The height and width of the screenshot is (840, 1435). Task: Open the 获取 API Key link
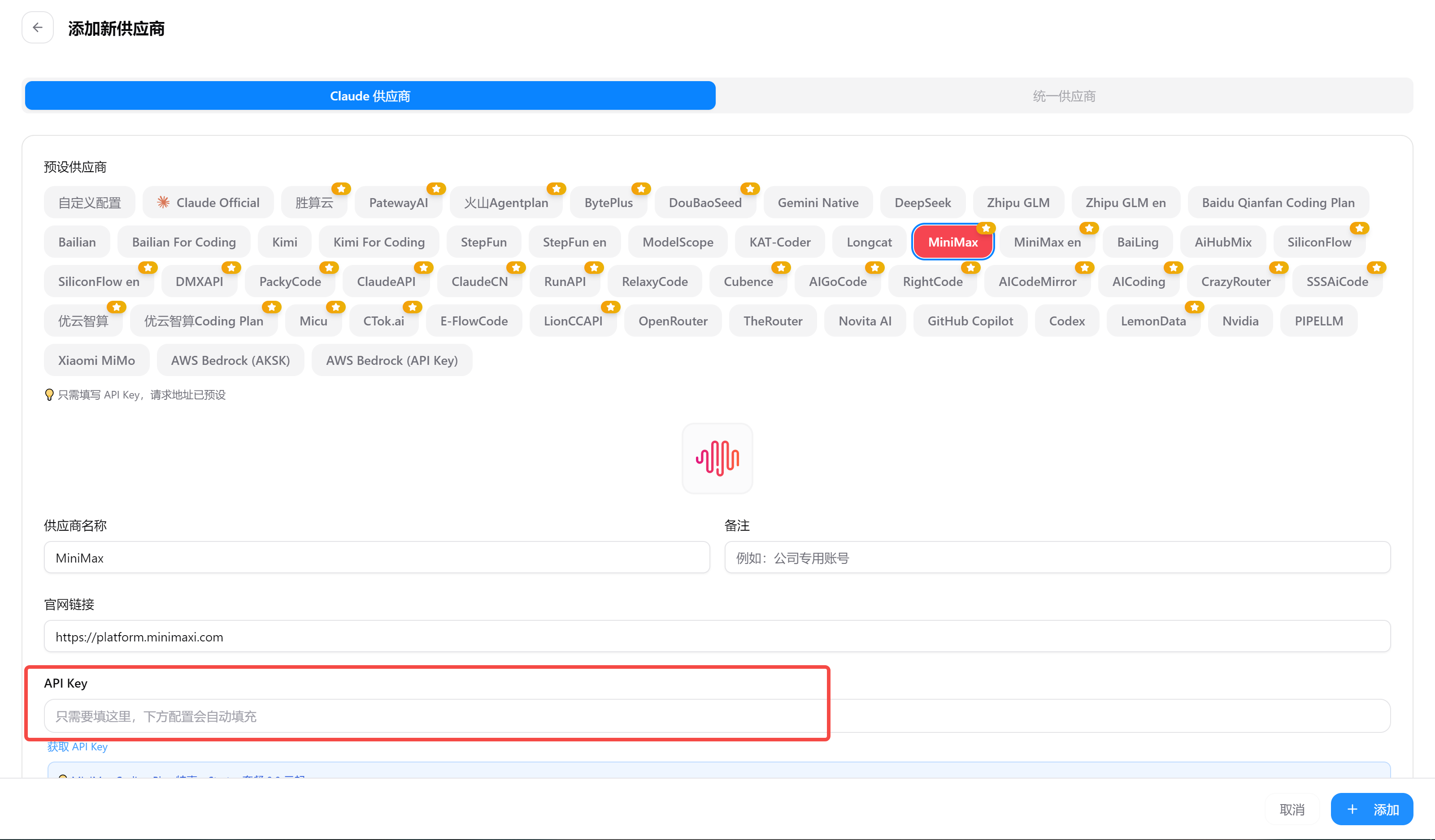tap(78, 747)
